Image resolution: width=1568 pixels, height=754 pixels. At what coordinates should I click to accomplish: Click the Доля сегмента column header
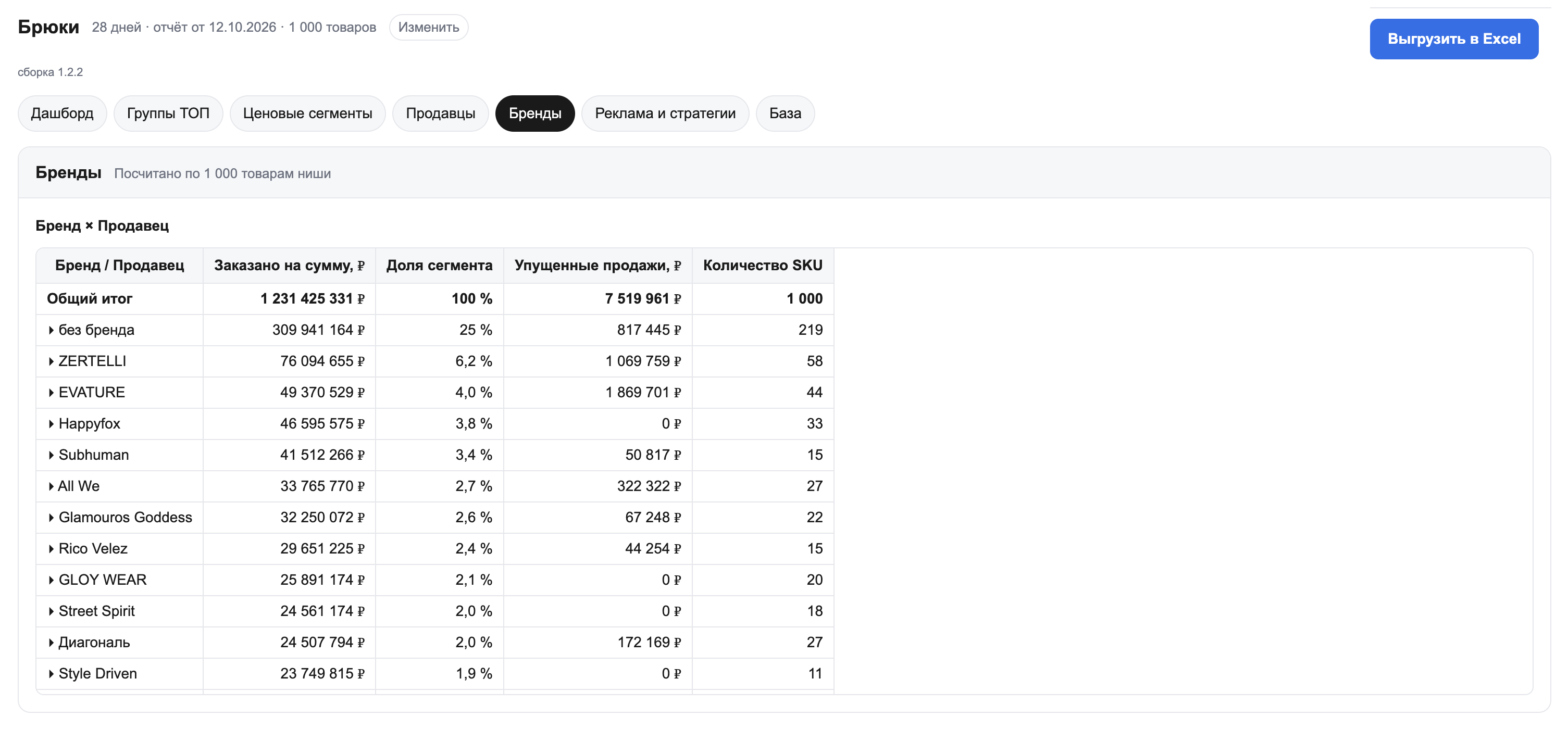(440, 266)
